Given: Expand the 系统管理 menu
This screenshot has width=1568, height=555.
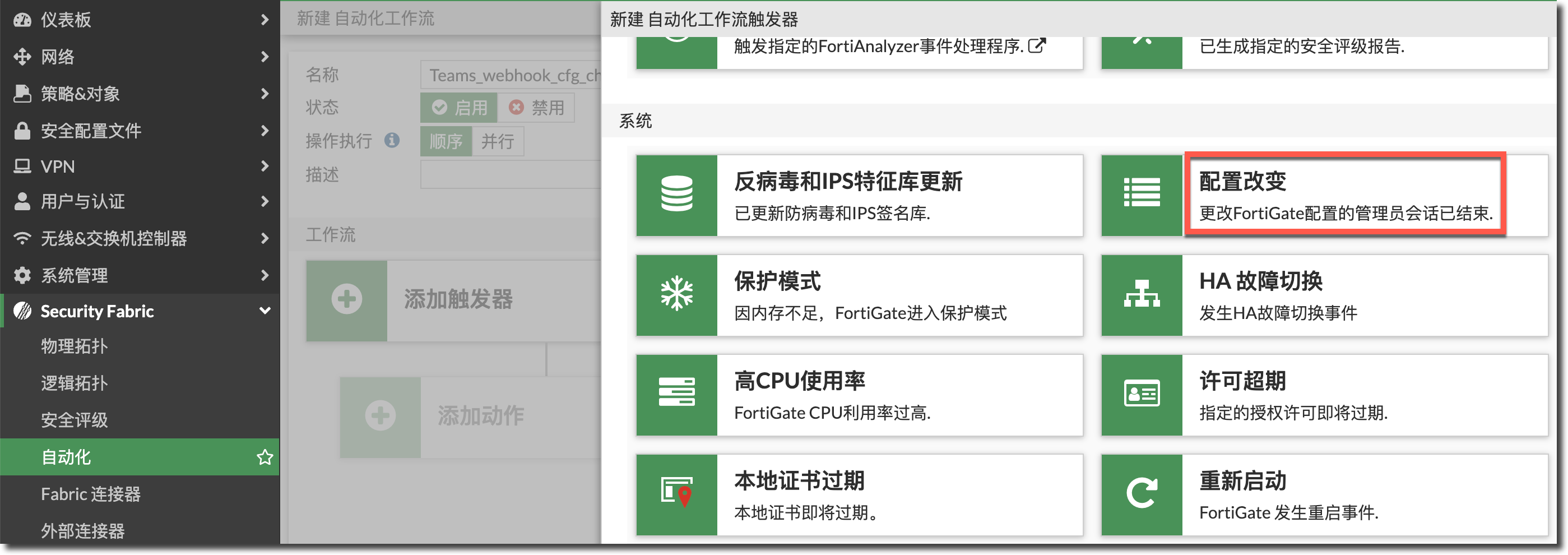Looking at the screenshot, I should pyautogui.click(x=264, y=275).
